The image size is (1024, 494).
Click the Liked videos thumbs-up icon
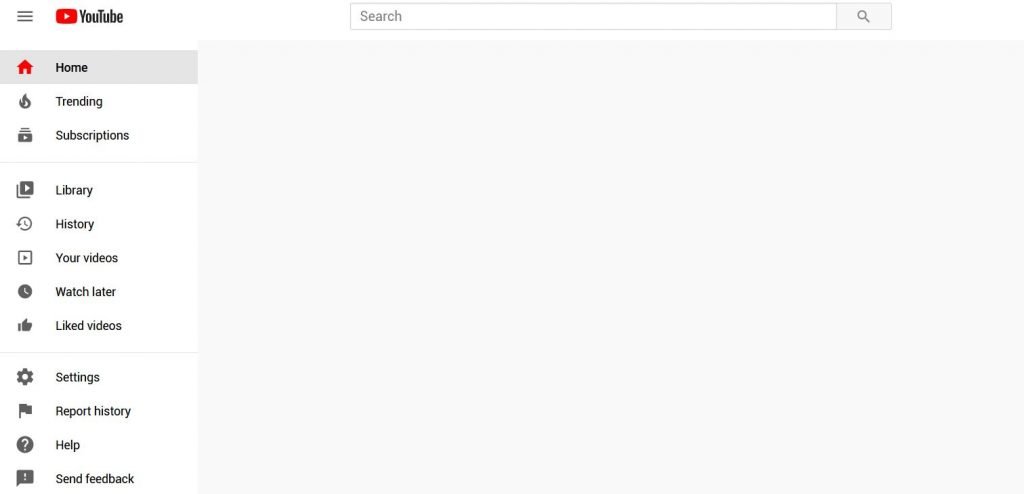pyautogui.click(x=25, y=325)
